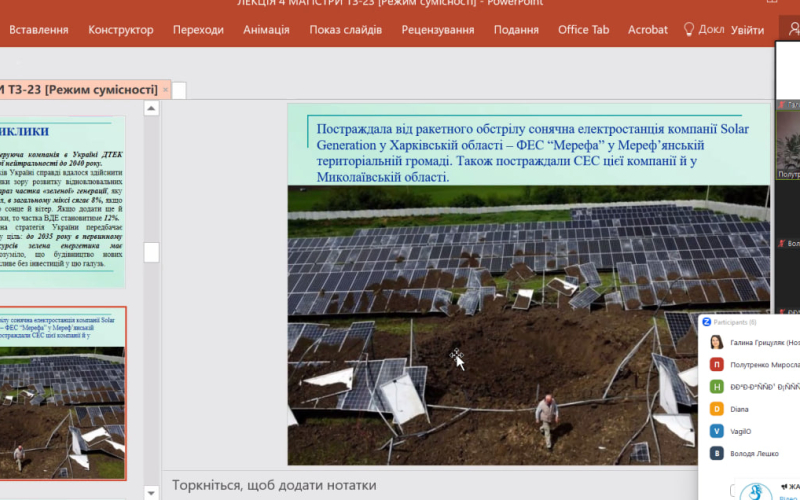Screen dimensions: 800x500
Task: Click the blue 'V' avatar of VagilO
Action: pos(716,431)
